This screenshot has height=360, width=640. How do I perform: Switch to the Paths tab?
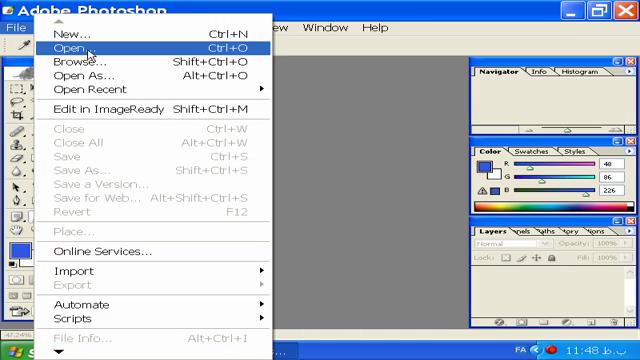pyautogui.click(x=547, y=231)
